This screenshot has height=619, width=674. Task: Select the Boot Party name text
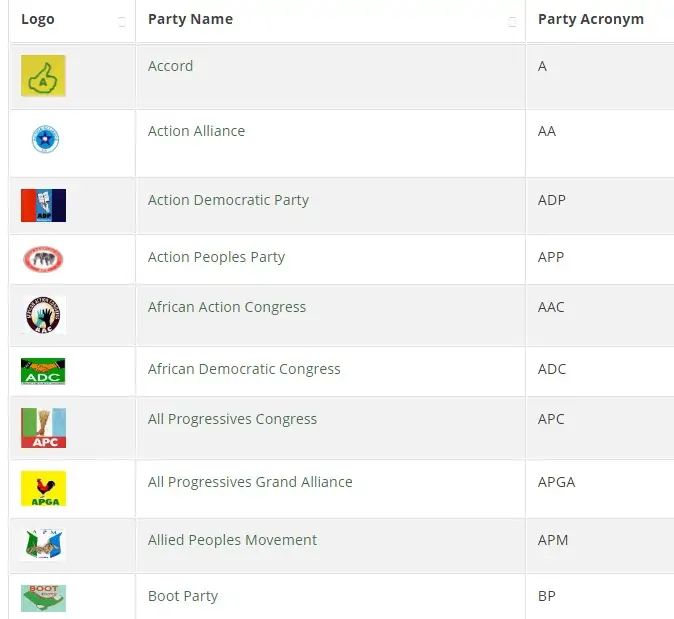pos(183,596)
